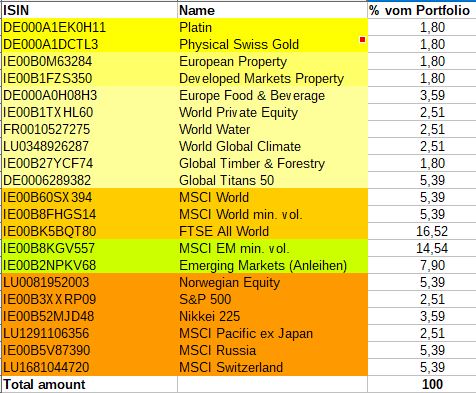This screenshot has height=393, width=476.
Task: Click the 5,39 value for Norwegian Equity
Action: pyautogui.click(x=422, y=282)
